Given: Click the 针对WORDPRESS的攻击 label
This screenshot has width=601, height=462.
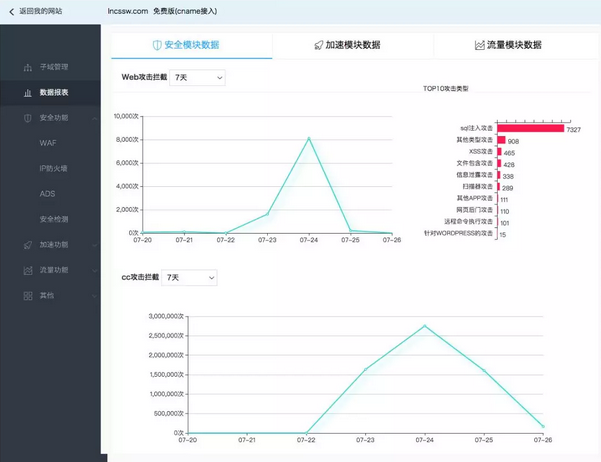Looking at the screenshot, I should [x=458, y=233].
